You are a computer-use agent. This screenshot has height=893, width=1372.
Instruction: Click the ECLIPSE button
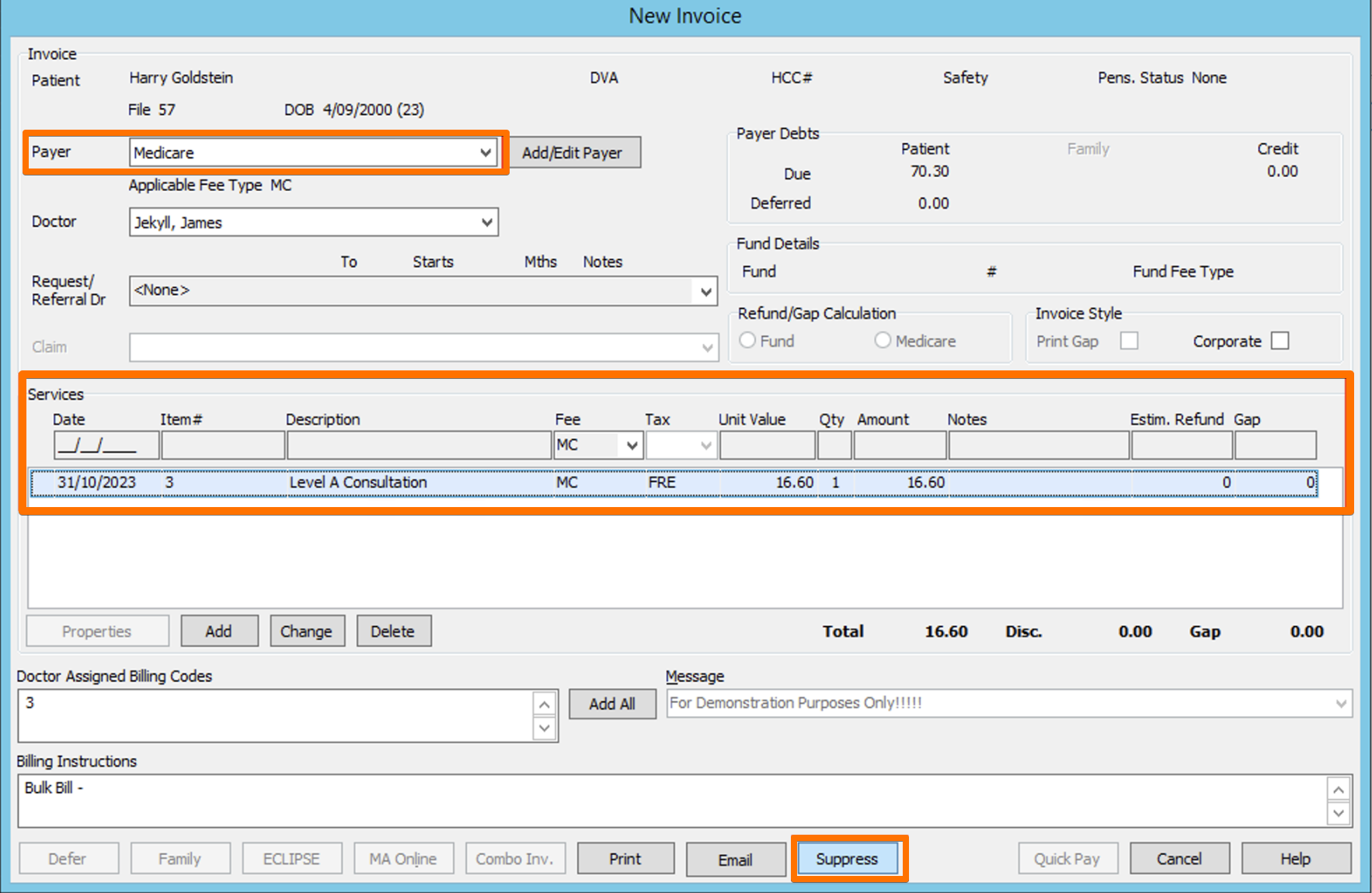point(292,859)
